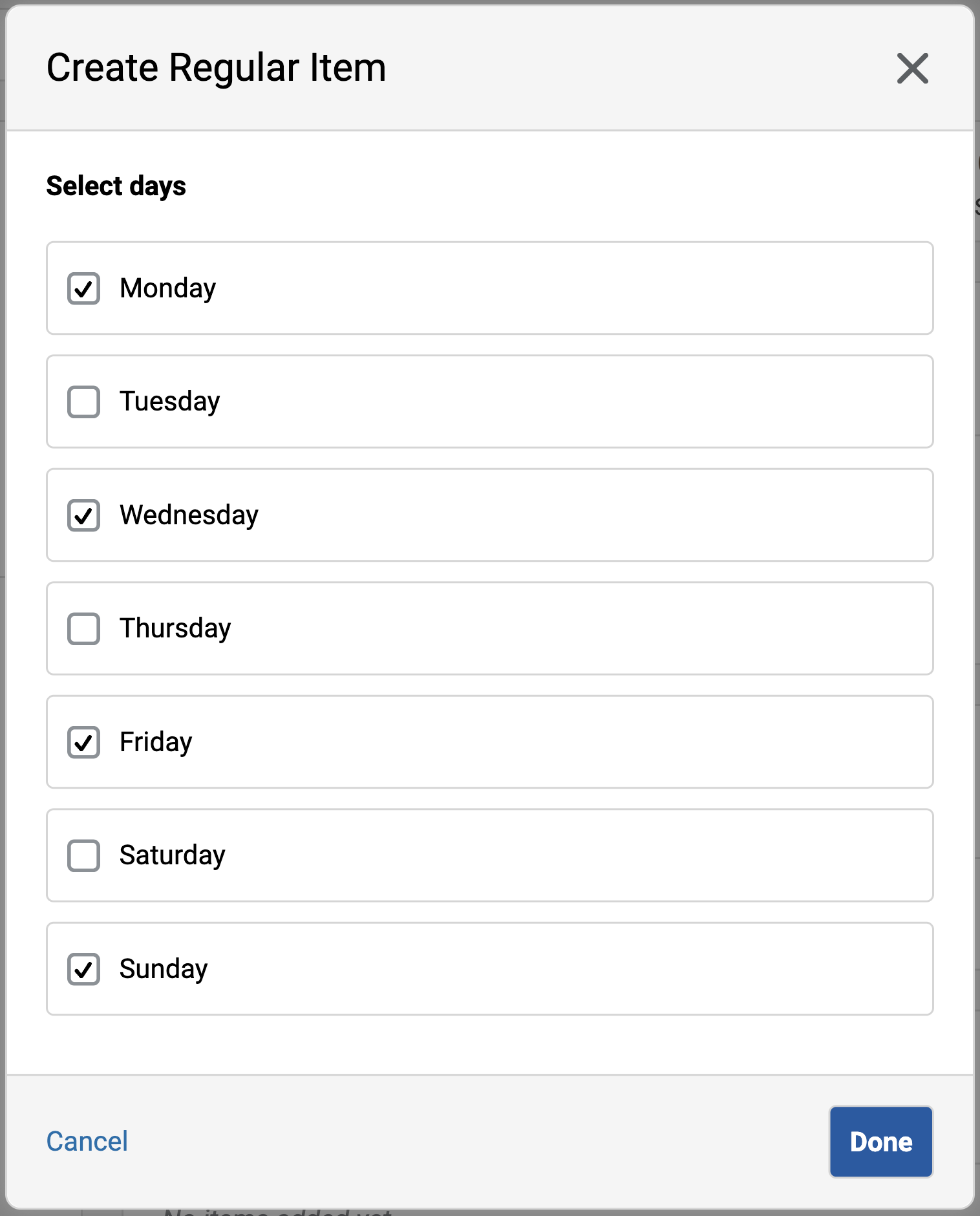Click the Saturday label text
980x1216 pixels.
172,855
